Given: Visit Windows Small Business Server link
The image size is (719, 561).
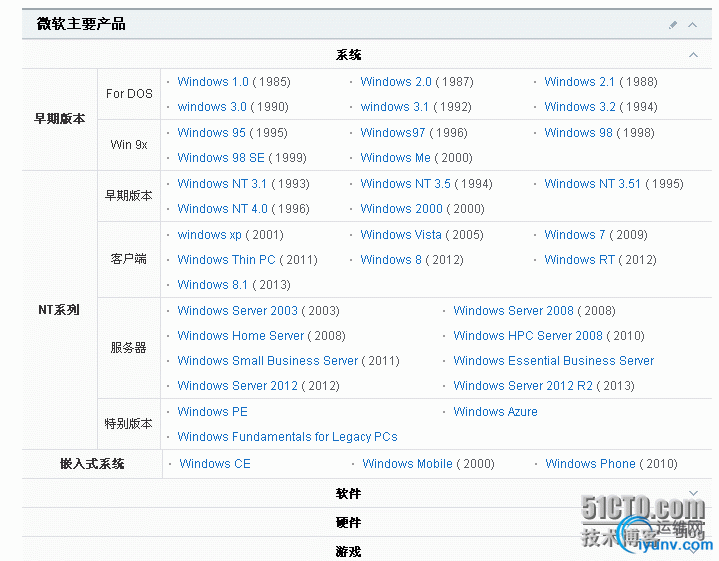Looking at the screenshot, I should tap(267, 361).
